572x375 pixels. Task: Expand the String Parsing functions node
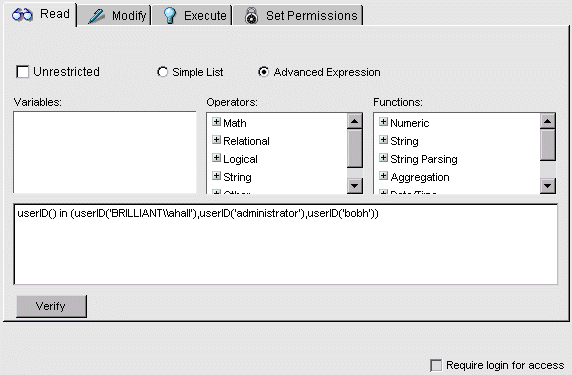coord(383,158)
